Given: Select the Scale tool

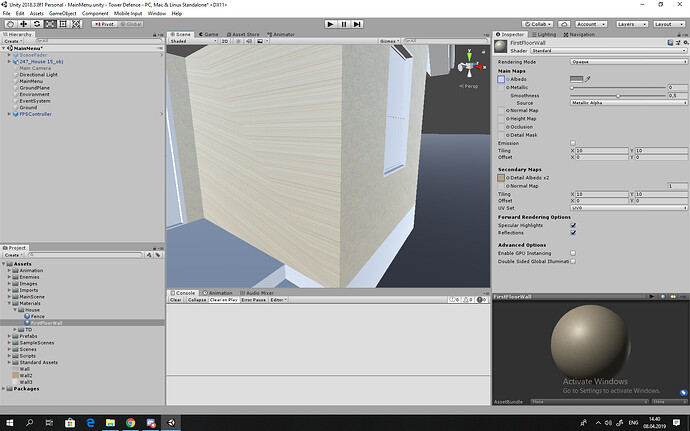Looking at the screenshot, I should (x=50, y=24).
